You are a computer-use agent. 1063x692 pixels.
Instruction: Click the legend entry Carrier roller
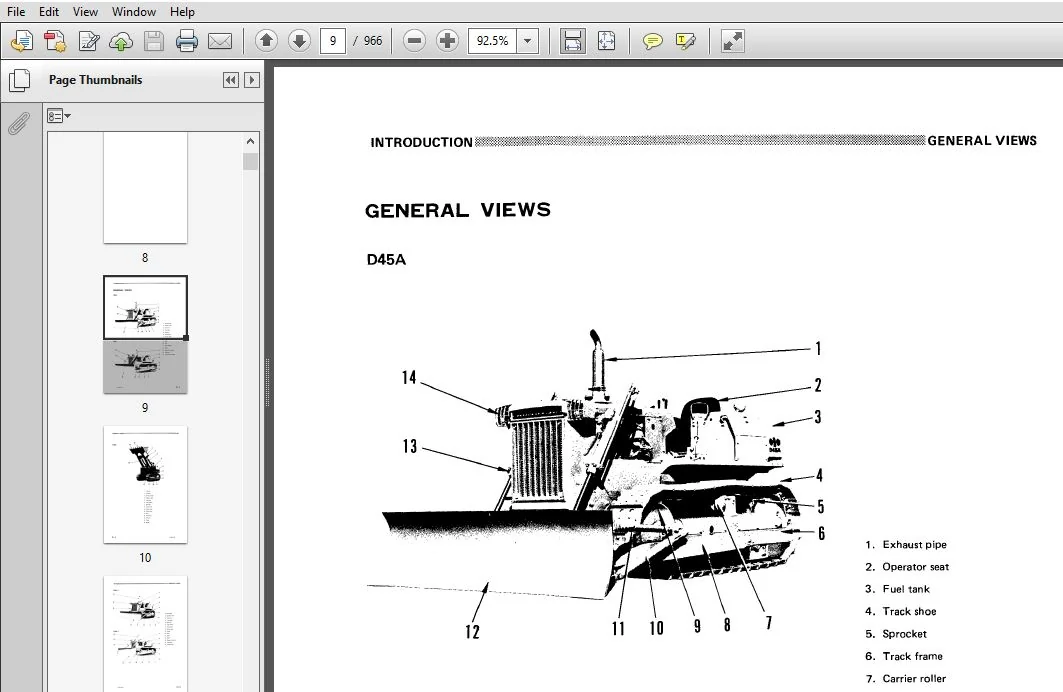tap(914, 678)
